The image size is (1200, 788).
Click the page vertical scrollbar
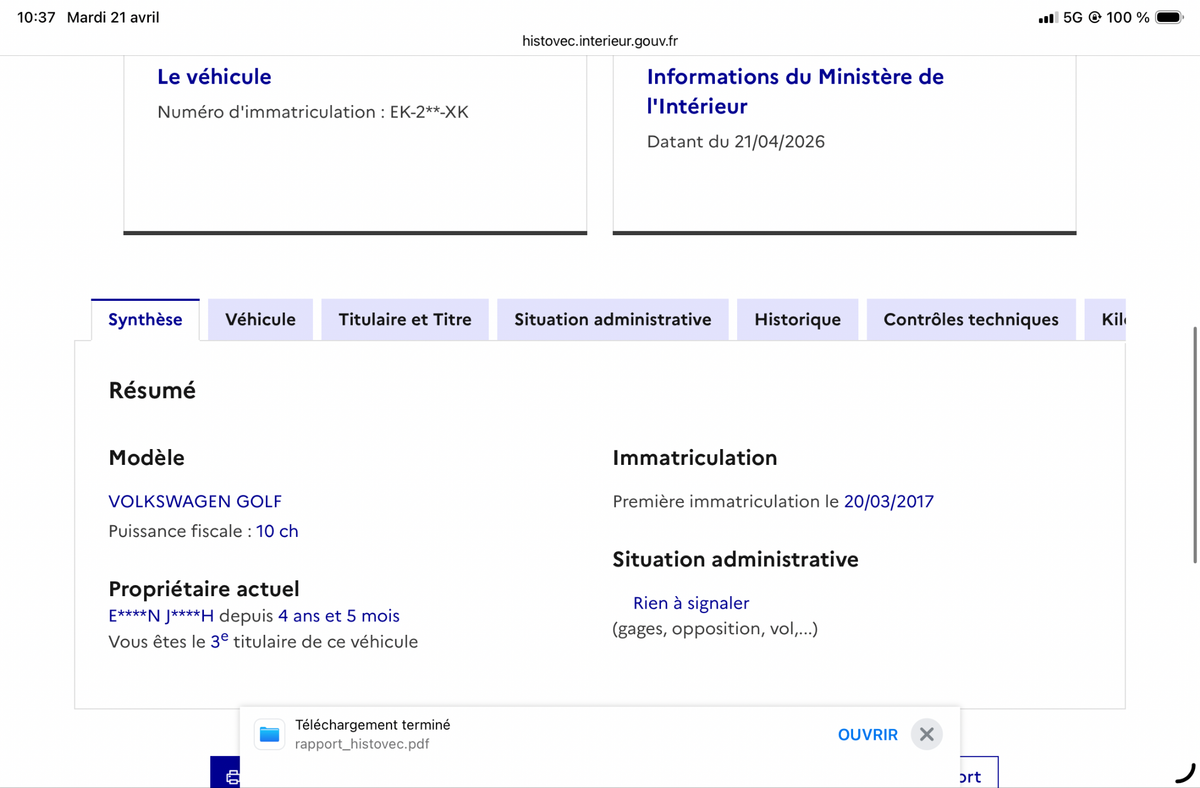click(x=1195, y=445)
